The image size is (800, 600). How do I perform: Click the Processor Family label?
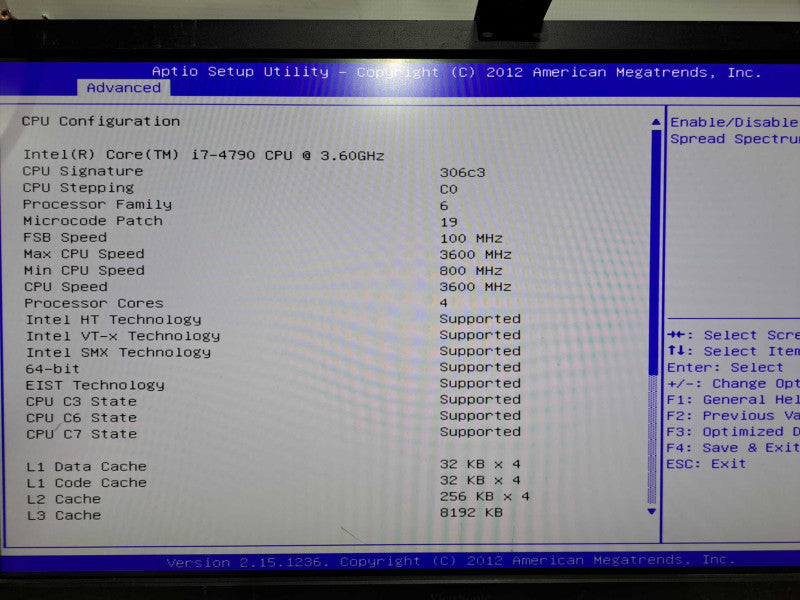pyautogui.click(x=97, y=204)
